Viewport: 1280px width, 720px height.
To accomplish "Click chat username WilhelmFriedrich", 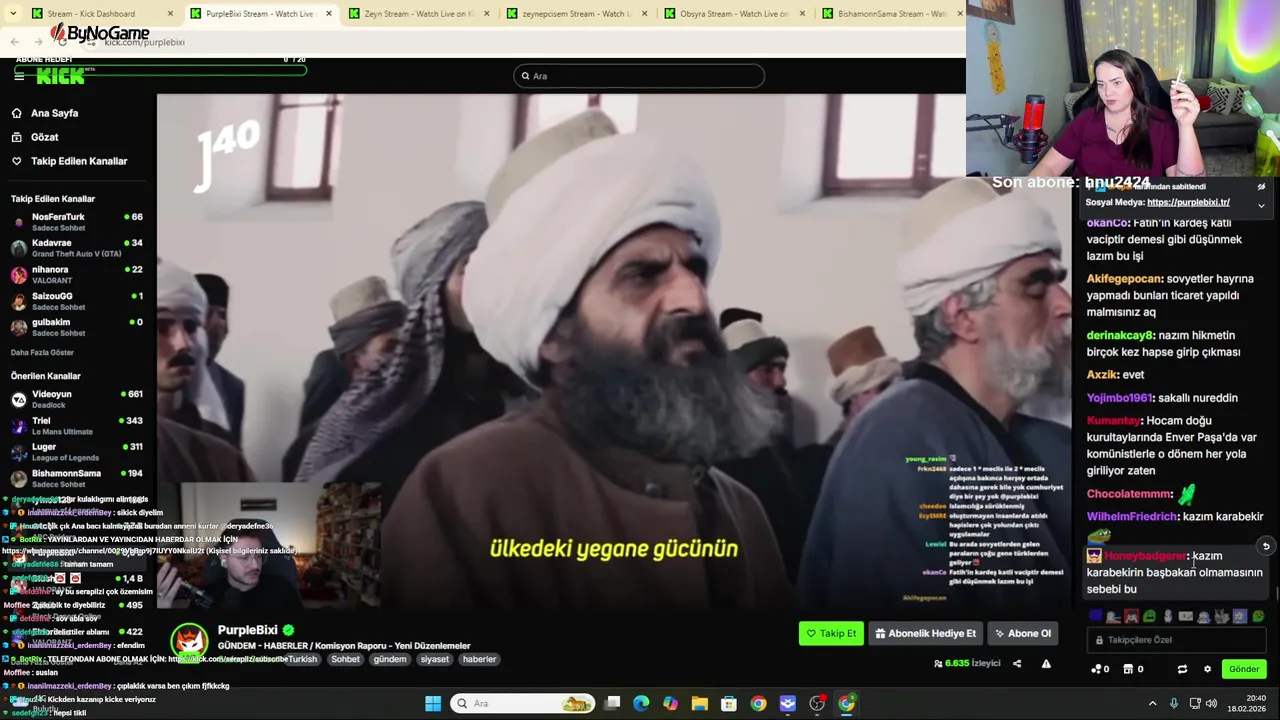I will click(1131, 516).
